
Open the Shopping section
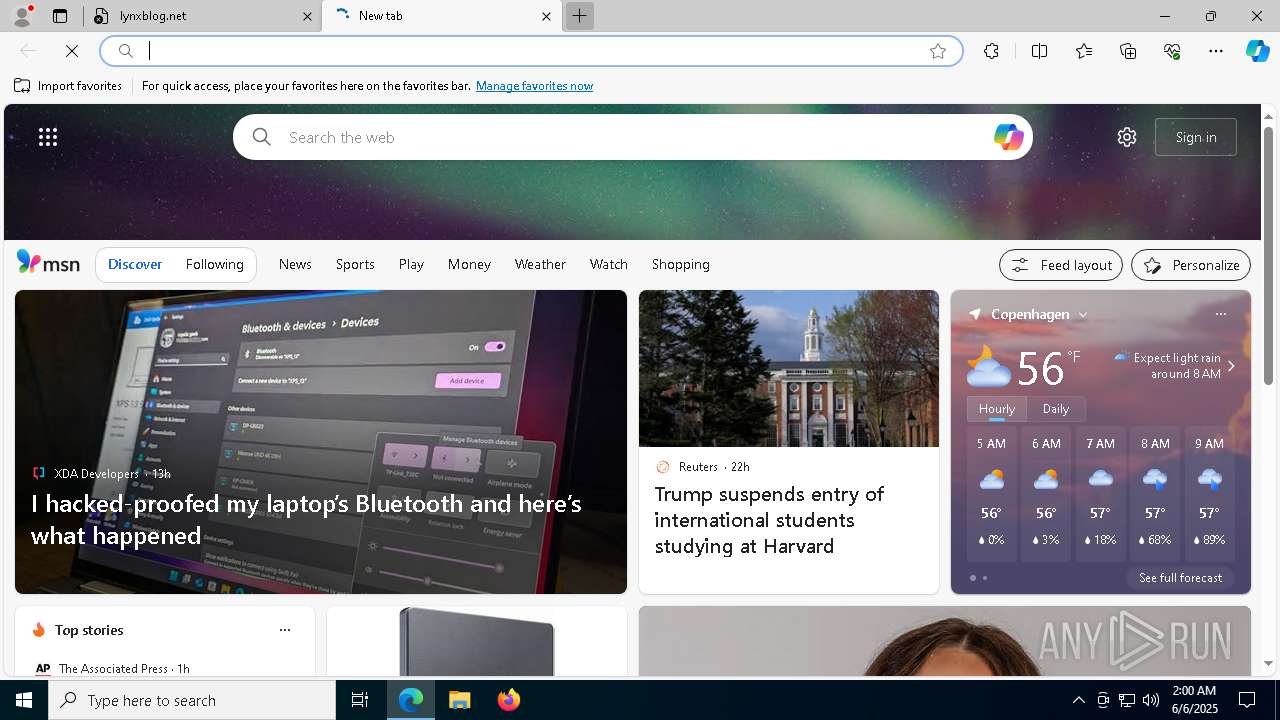[681, 264]
